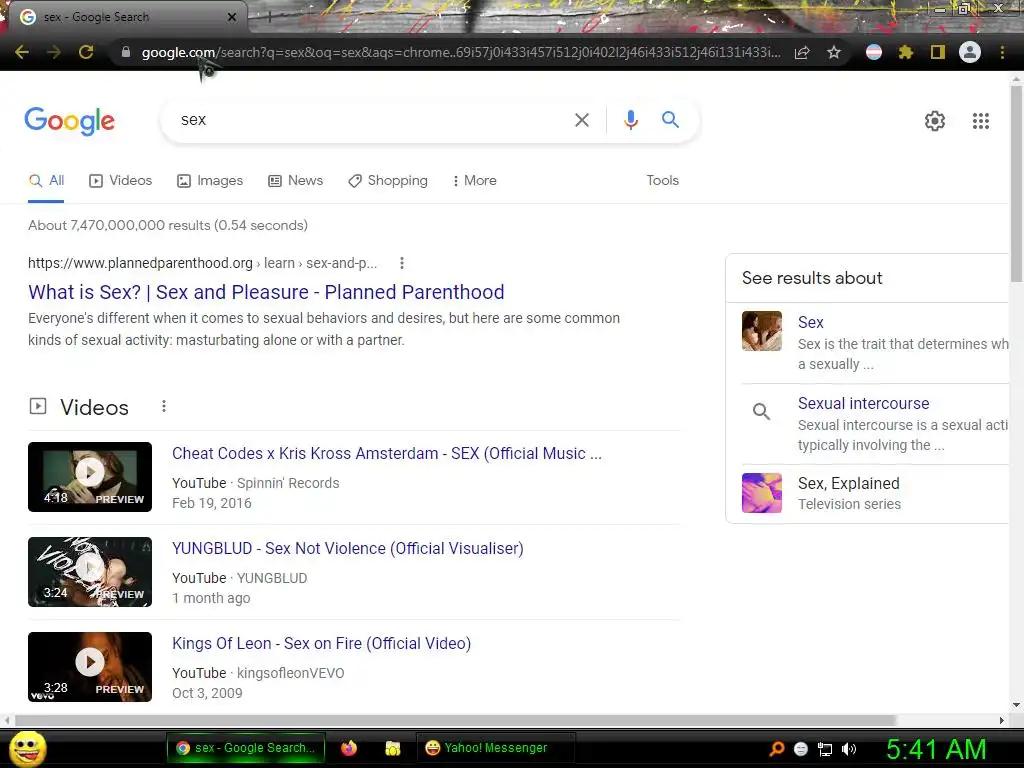1024x768 pixels.
Task: Expand the More search categories menu
Action: [475, 180]
